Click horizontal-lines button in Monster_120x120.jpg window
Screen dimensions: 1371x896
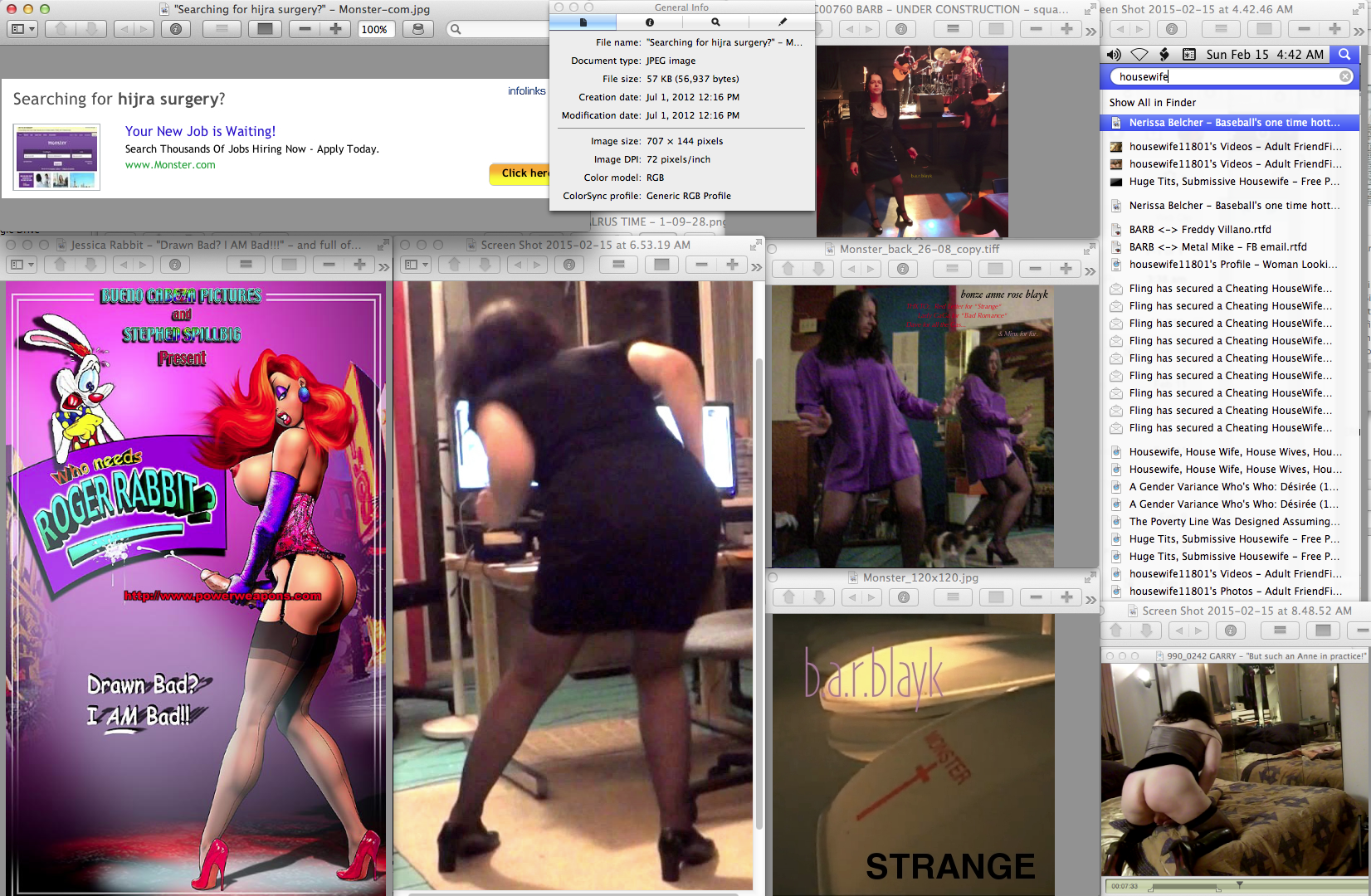pos(953,597)
